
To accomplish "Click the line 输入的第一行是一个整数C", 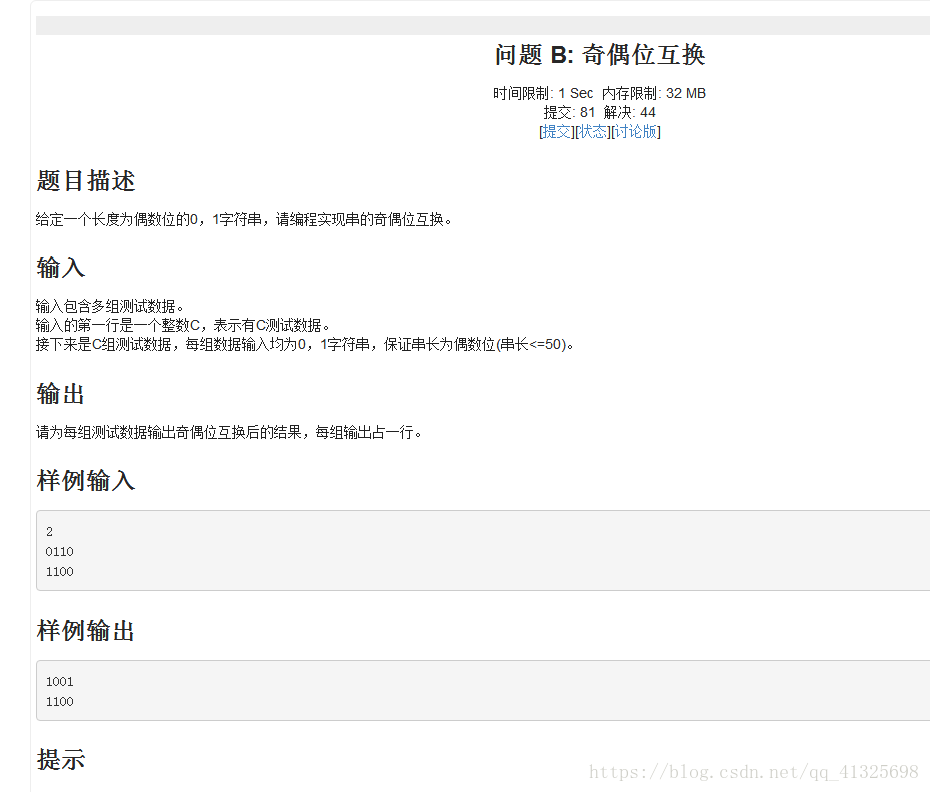I will tap(183, 326).
